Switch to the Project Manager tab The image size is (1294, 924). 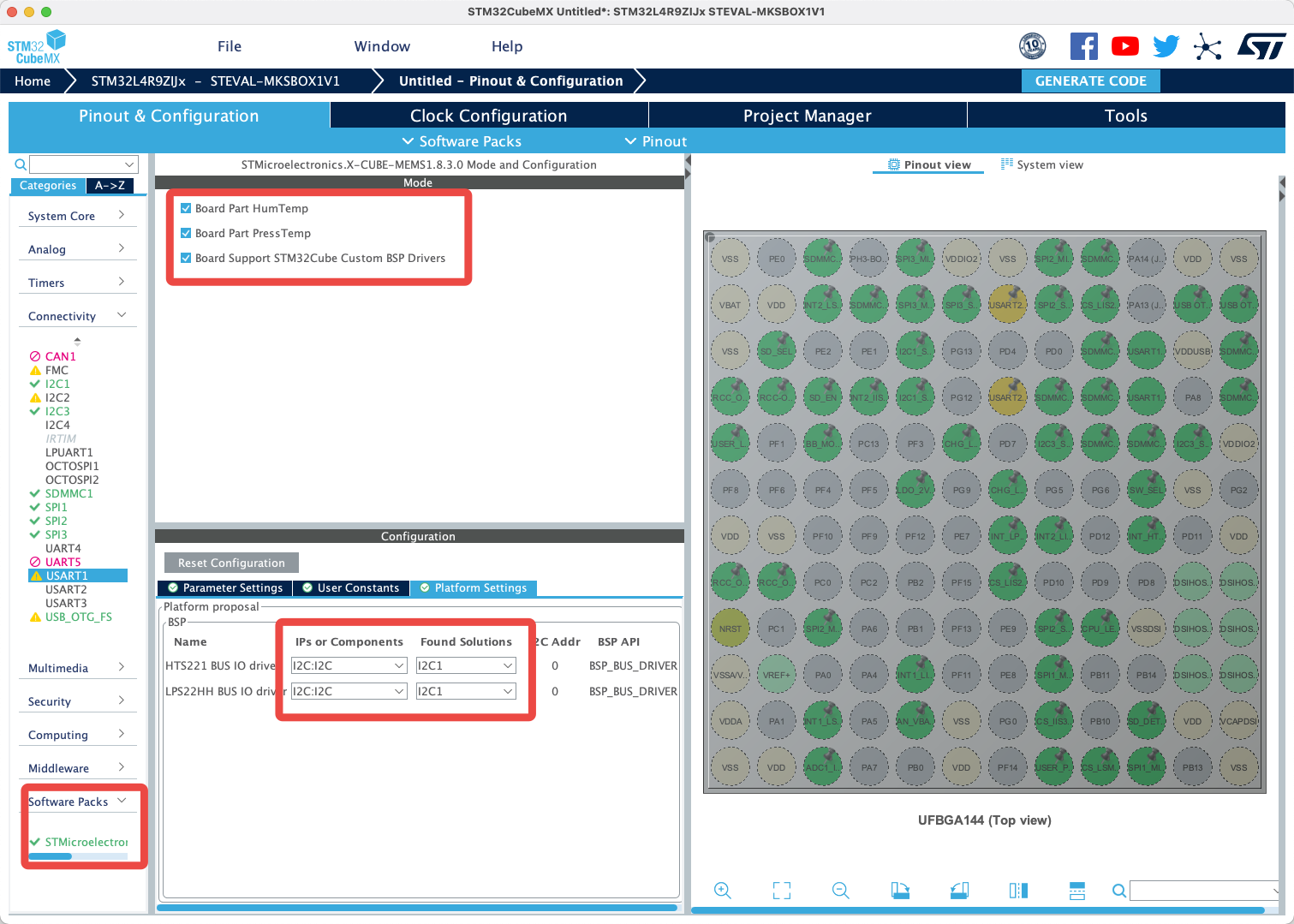coord(808,116)
